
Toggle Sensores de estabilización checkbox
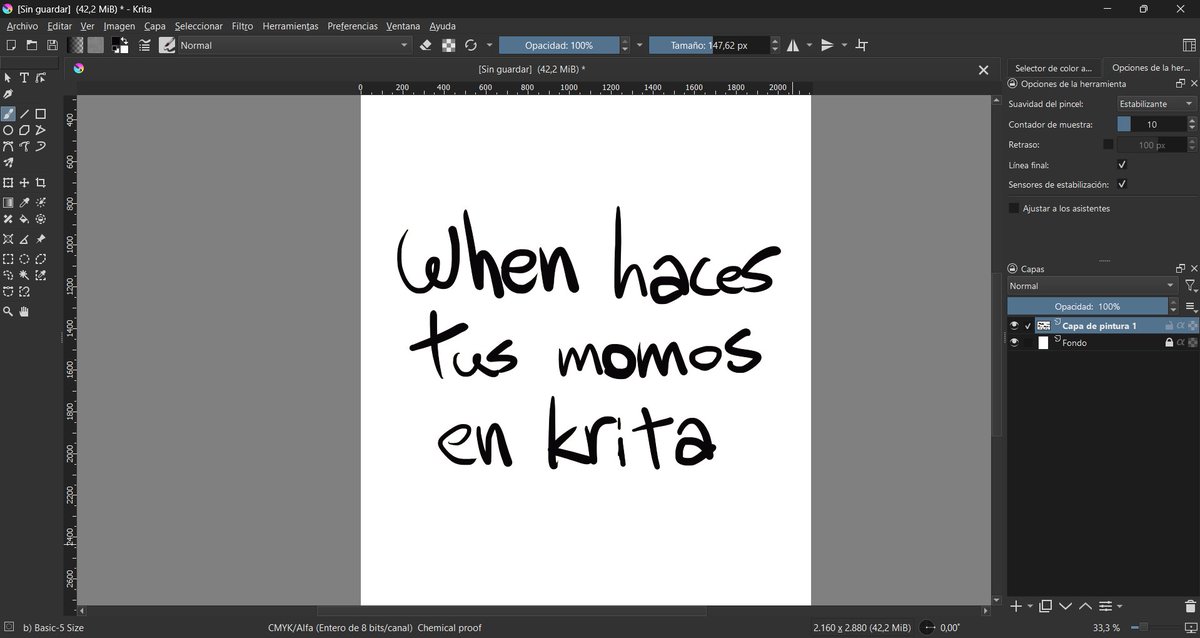pyautogui.click(x=1122, y=185)
